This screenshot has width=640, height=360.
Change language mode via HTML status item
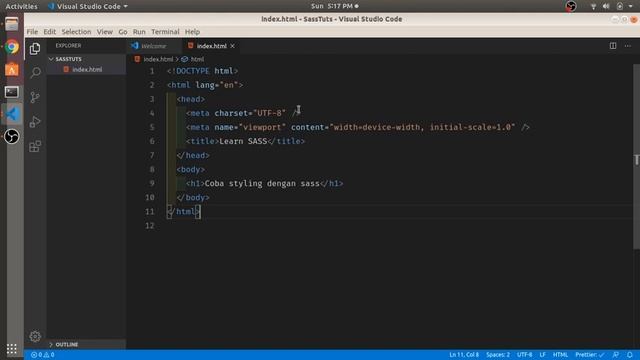pos(560,355)
